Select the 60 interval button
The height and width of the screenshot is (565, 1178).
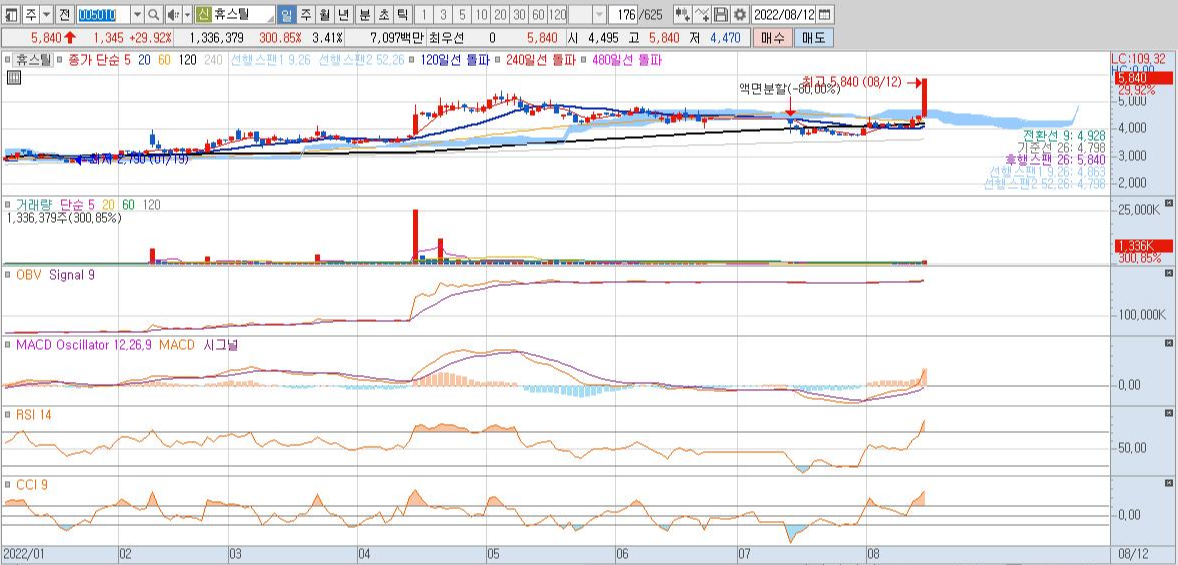pos(538,14)
